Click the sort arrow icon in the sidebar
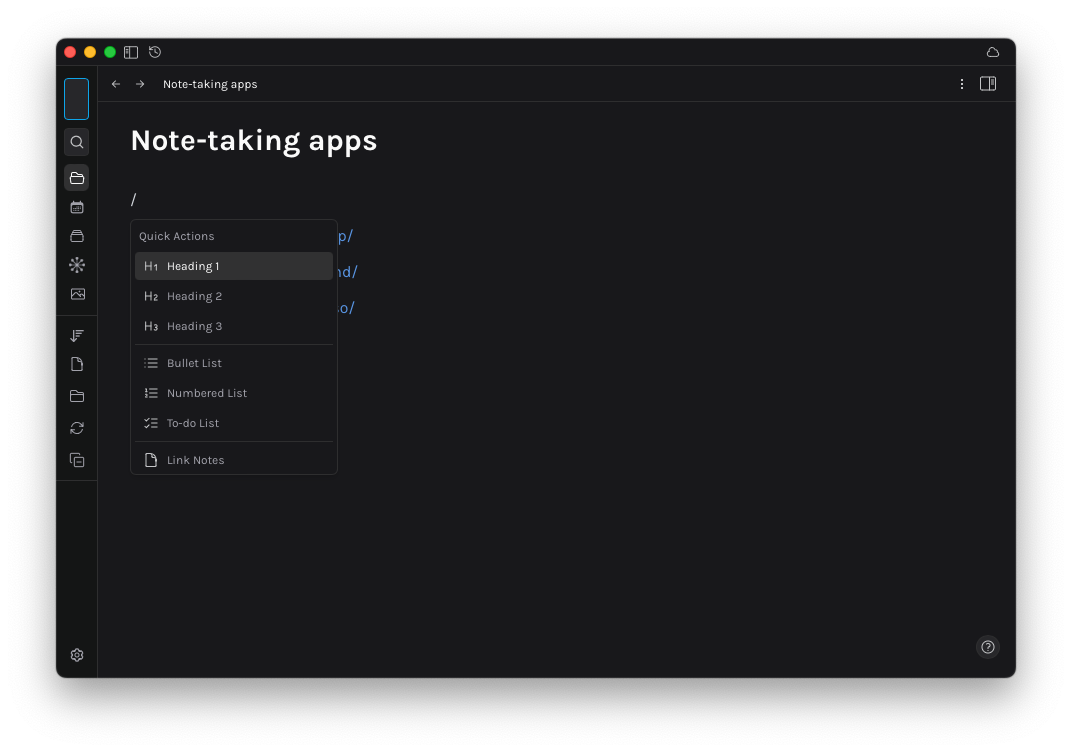The height and width of the screenshot is (752, 1072). pos(77,335)
